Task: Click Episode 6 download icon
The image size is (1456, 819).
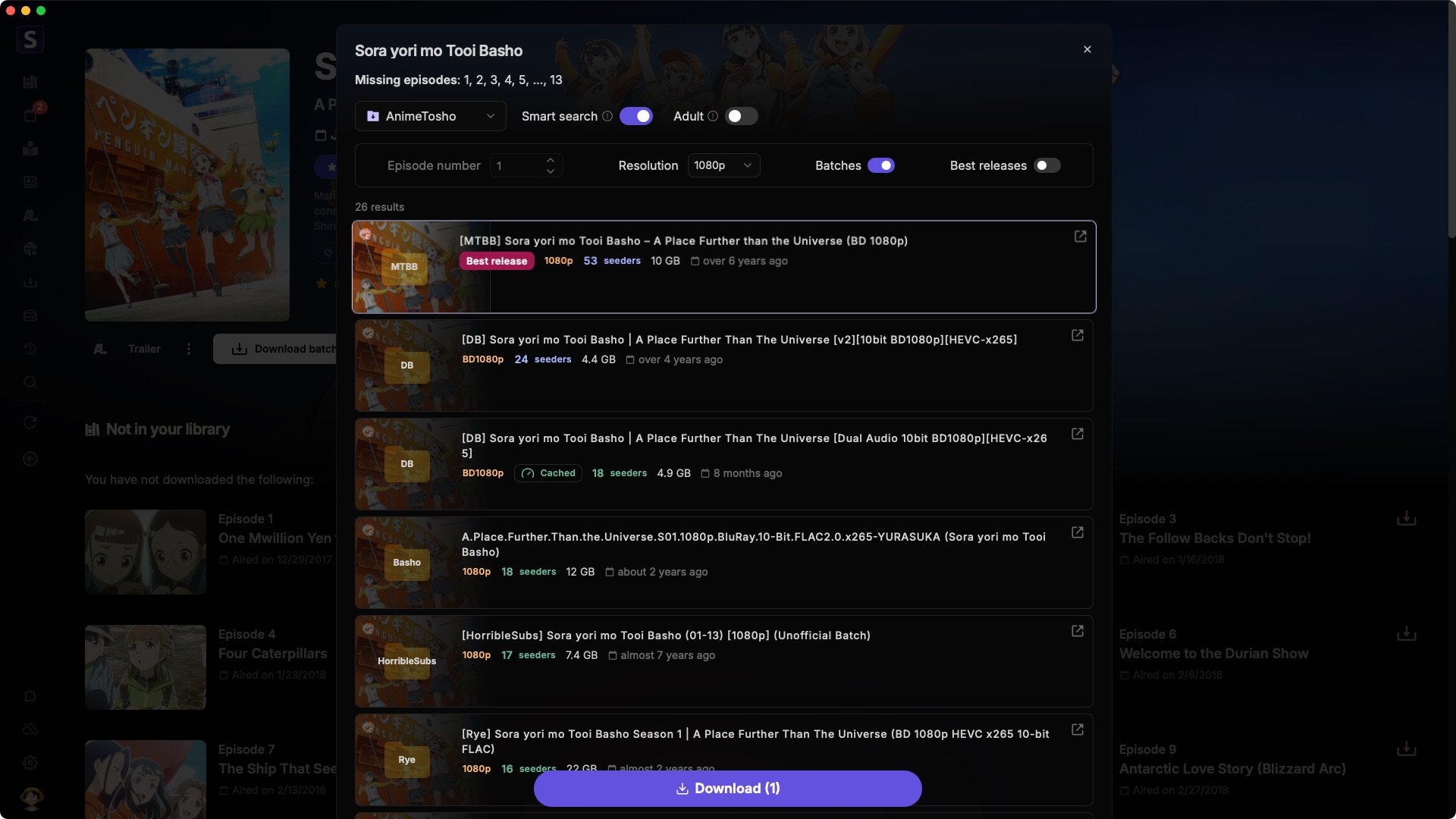Action: (x=1406, y=634)
